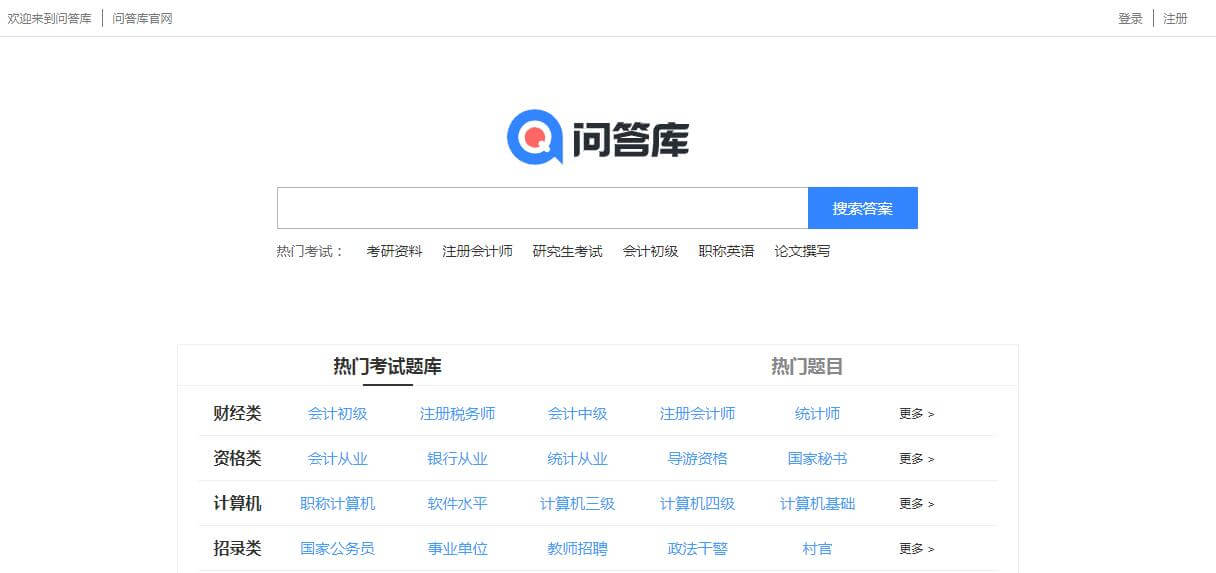This screenshot has height=573, width=1216.
Task: Click 计算机 category heading
Action: coord(237,503)
